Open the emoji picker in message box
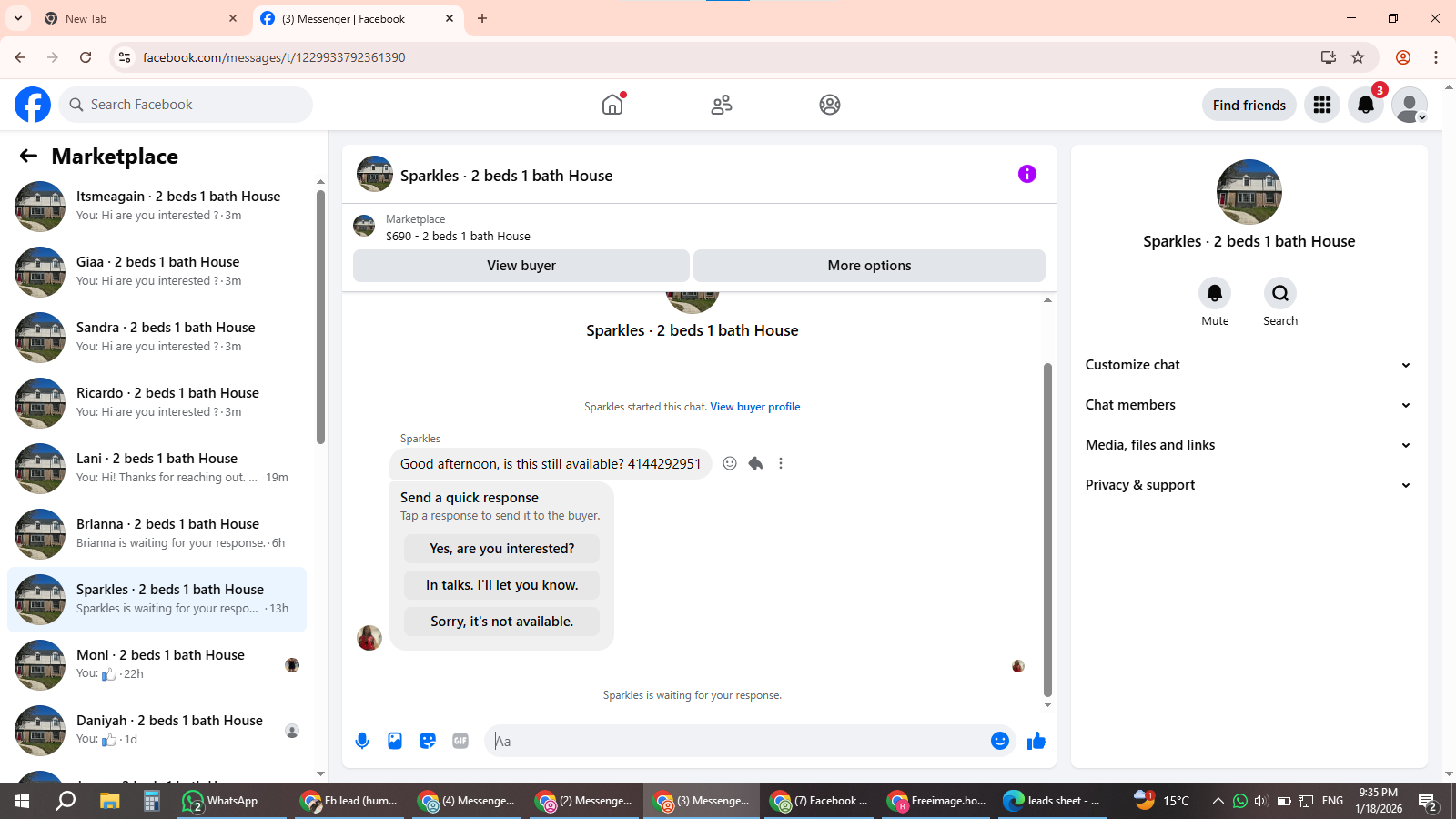The image size is (1456, 819). 1000,741
